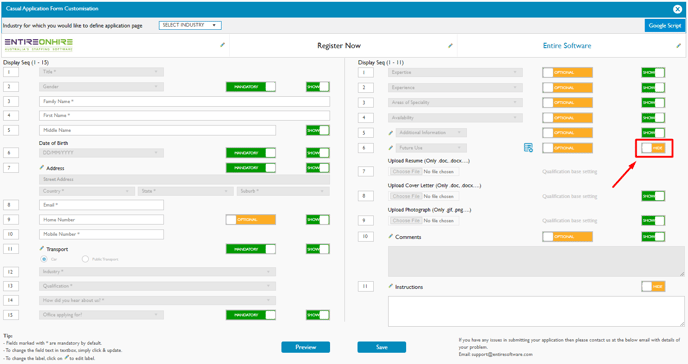Open the Gender dropdown
688x364 pixels.
(x=101, y=87)
